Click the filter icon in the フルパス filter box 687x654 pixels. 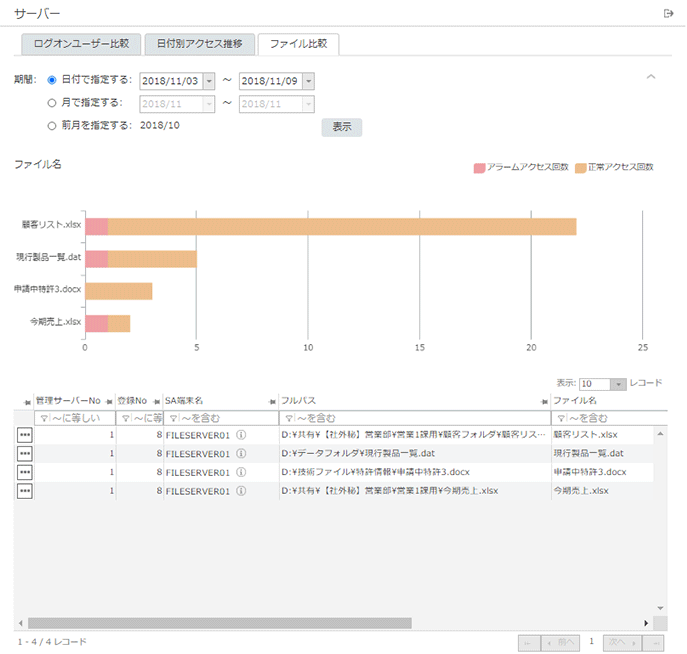click(288, 418)
